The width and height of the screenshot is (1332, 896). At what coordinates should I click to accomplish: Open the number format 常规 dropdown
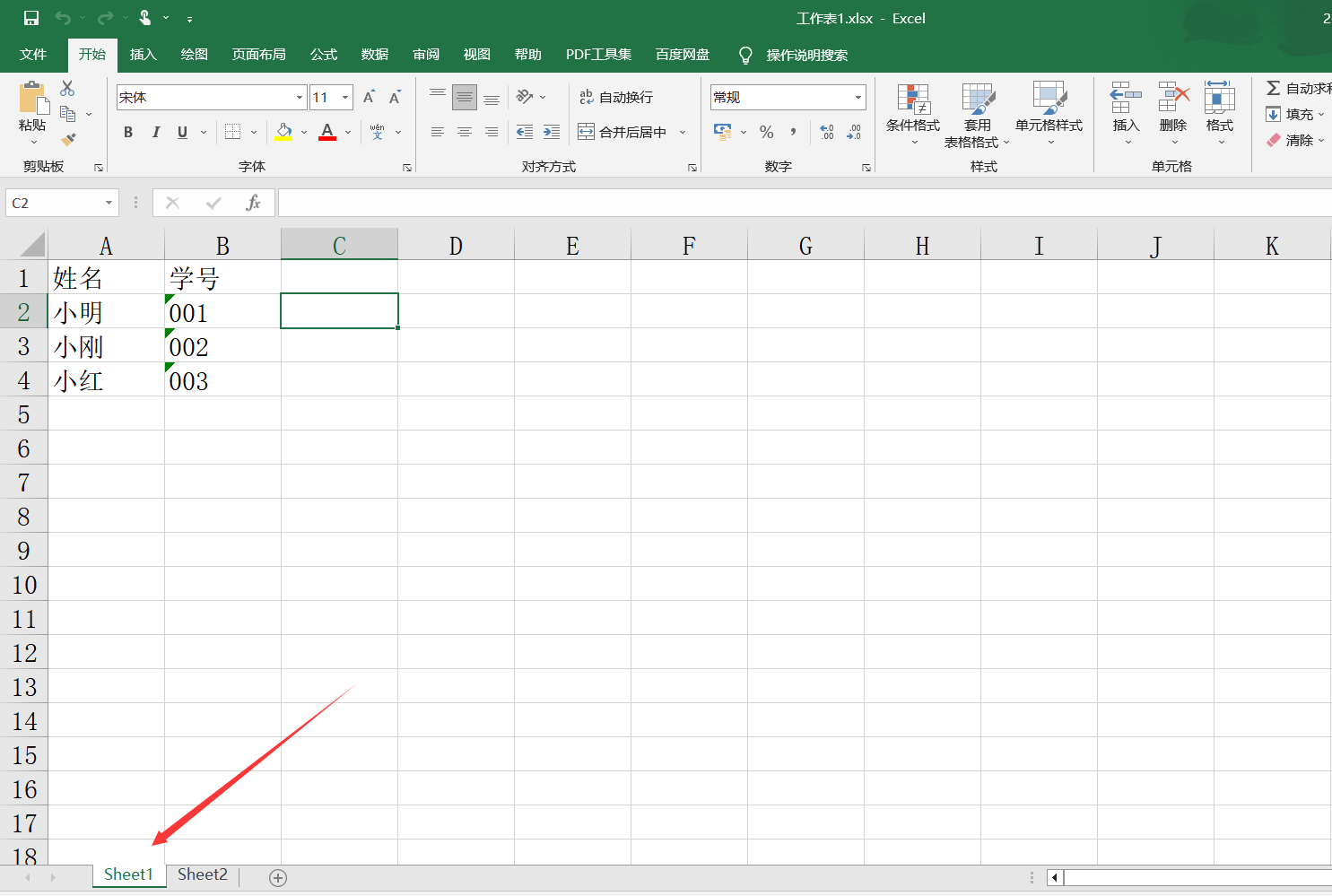[x=858, y=97]
